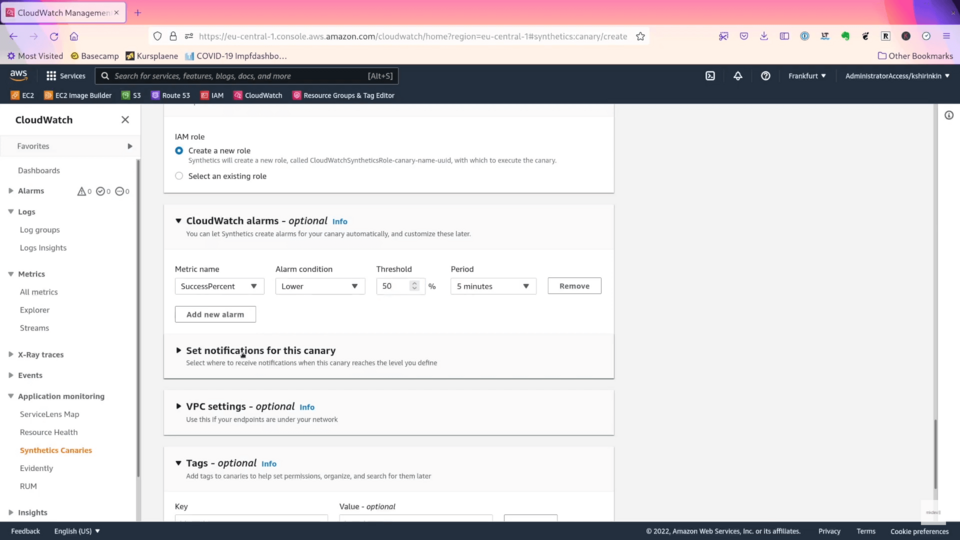The image size is (960, 540).
Task: Open the Alarm condition Lower dropdown
Action: 320,287
